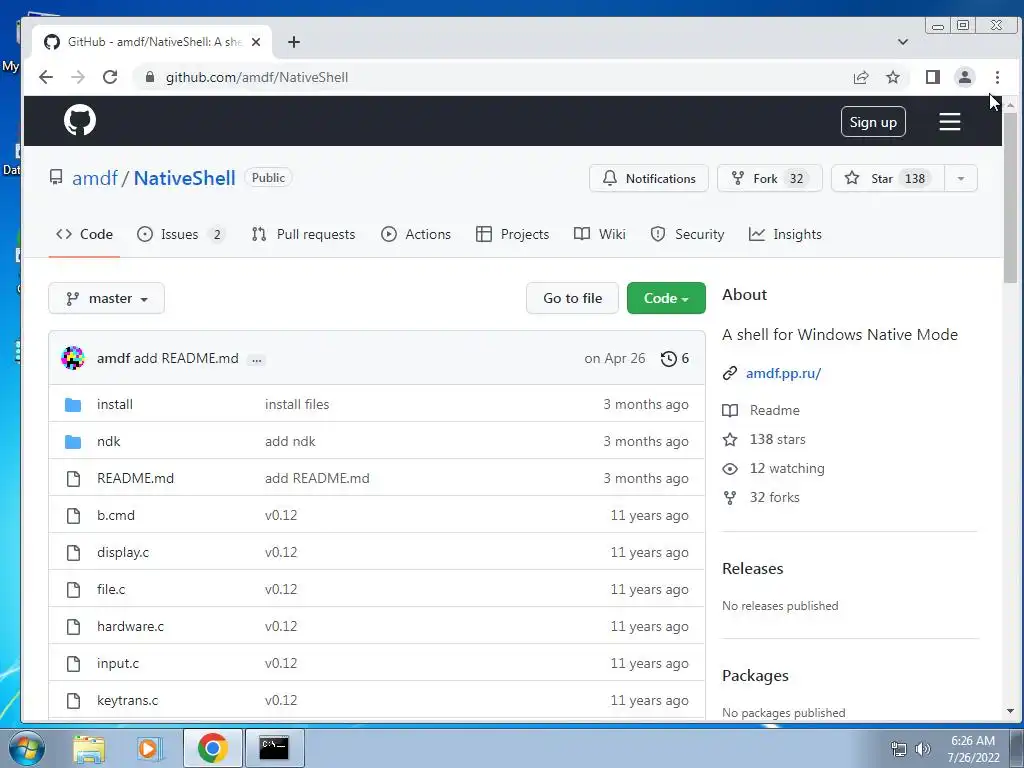Screen dimensions: 1024x768
Task: Open the file.c file
Action: tap(111, 590)
